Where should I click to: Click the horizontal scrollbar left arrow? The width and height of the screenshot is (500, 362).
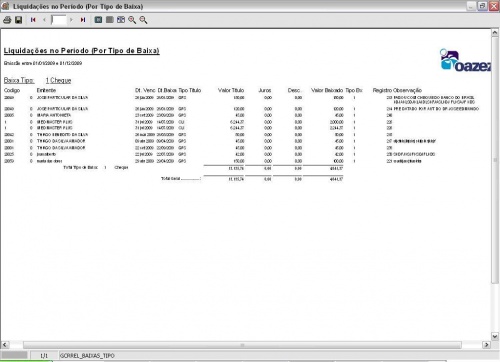point(4,345)
